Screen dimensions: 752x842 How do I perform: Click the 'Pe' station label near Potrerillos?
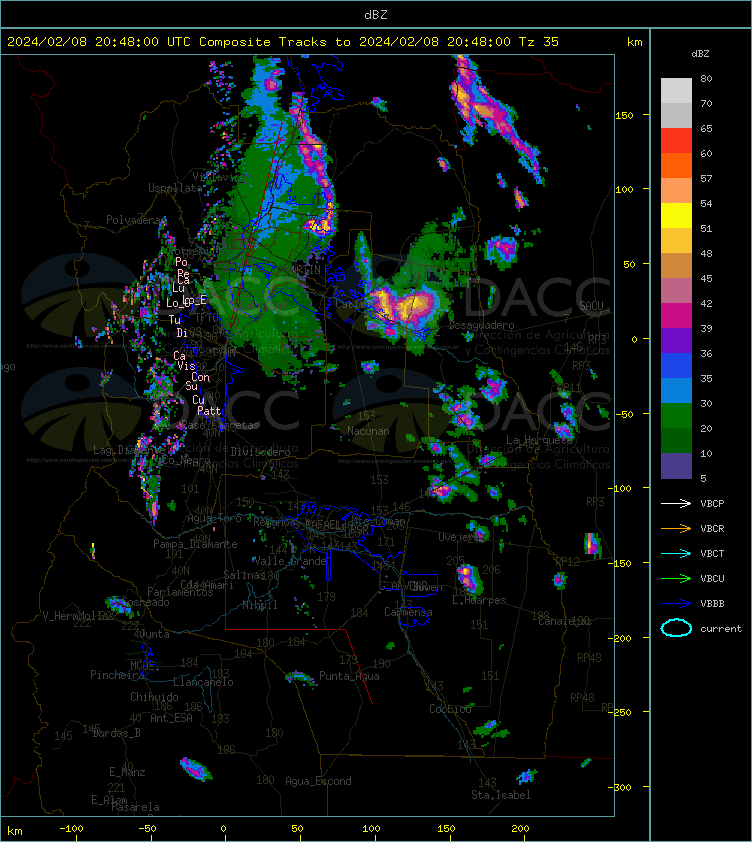coord(183,273)
